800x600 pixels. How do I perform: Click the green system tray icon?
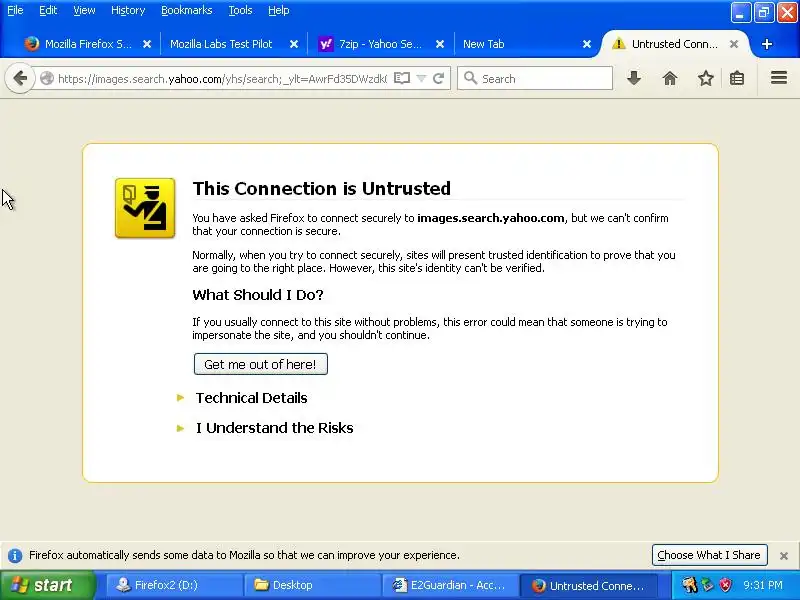coord(708,585)
